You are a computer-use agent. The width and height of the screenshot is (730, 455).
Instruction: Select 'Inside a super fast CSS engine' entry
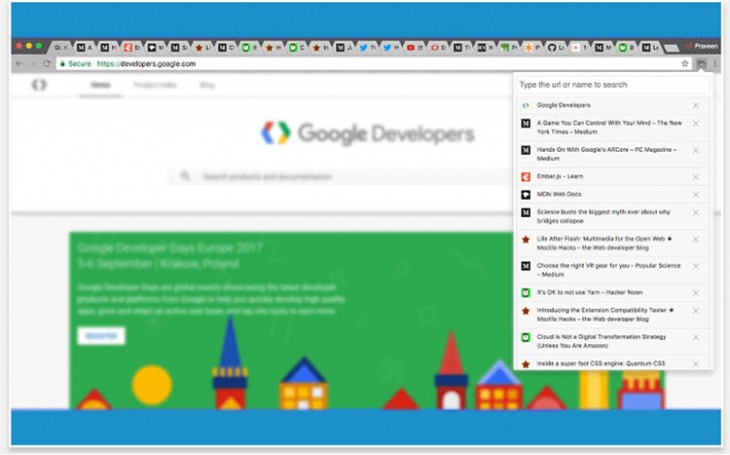pyautogui.click(x=612, y=363)
